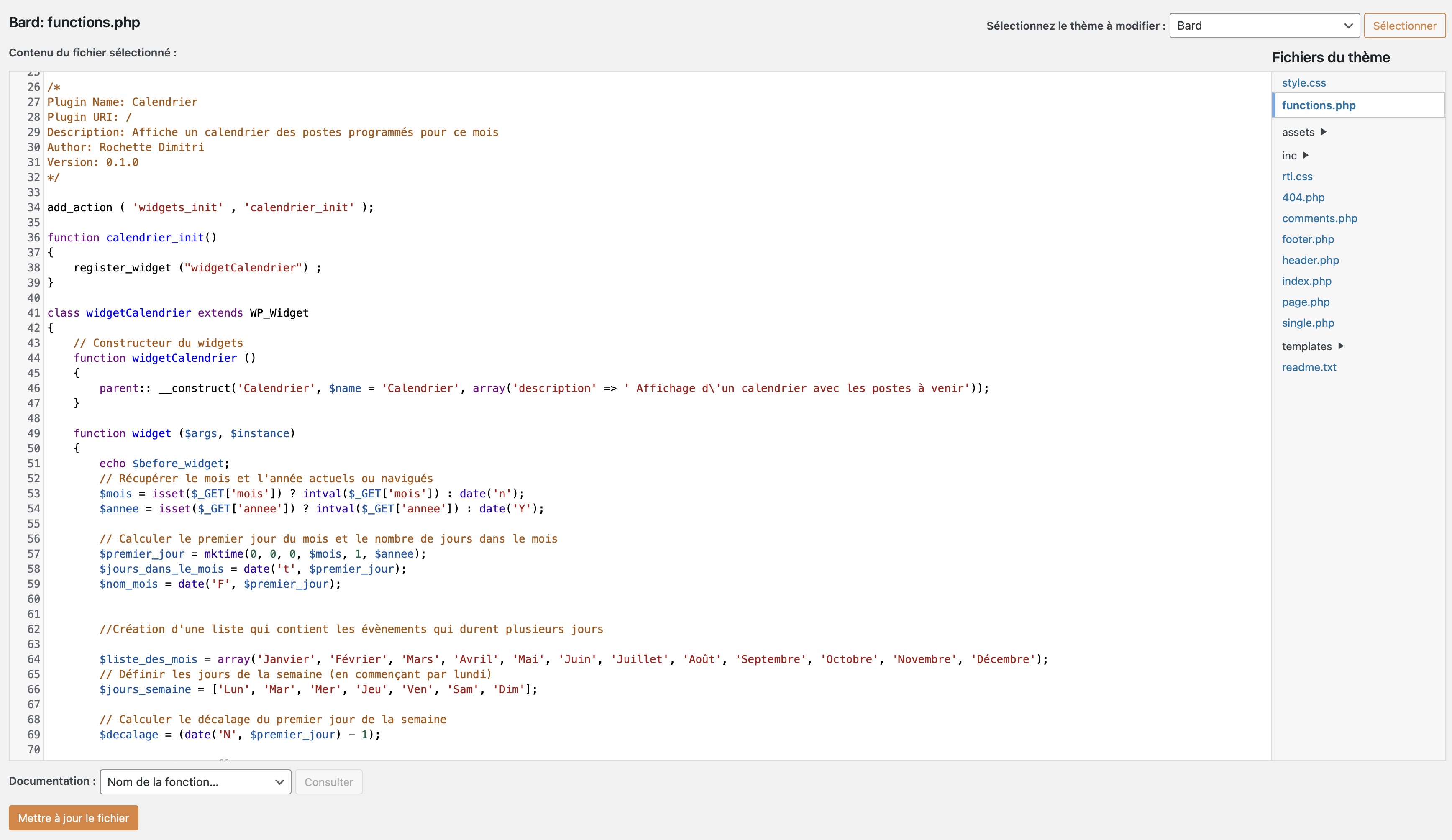Select the functions.php file entry

tap(1318, 105)
